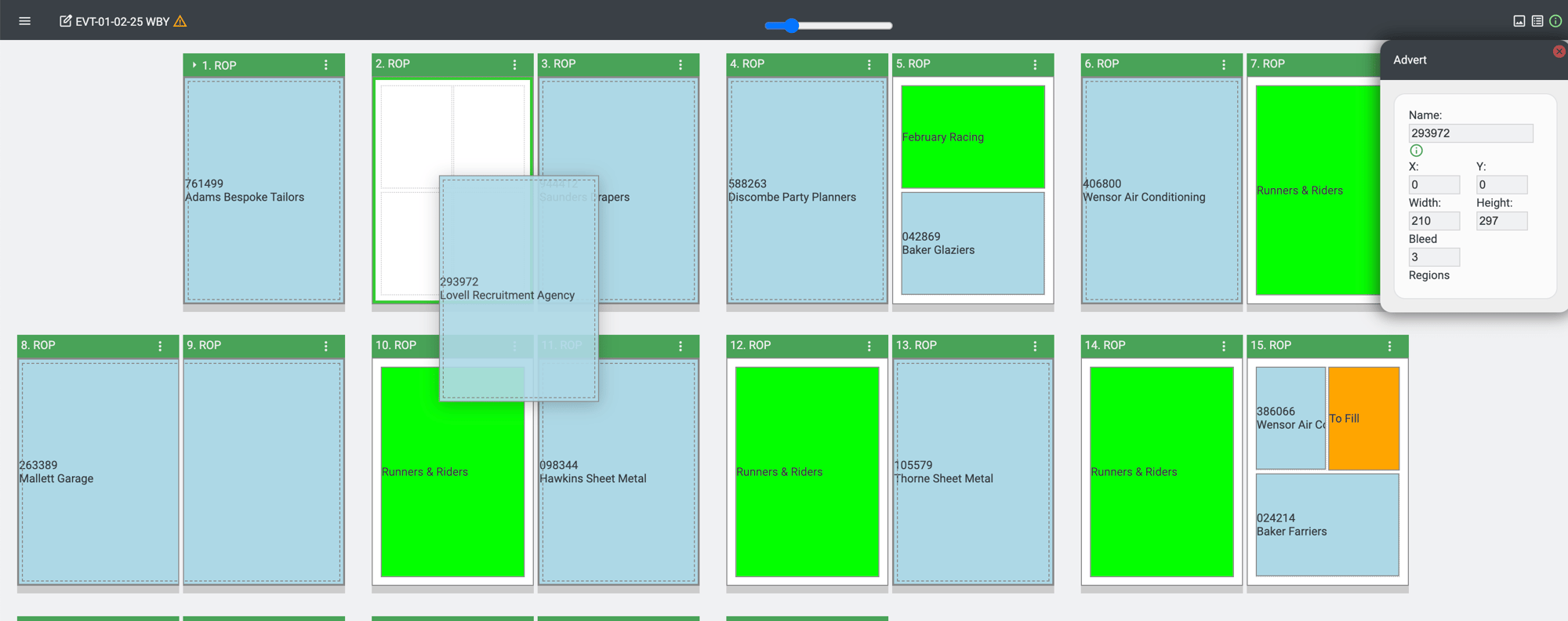Click the orange warning triangle icon
Image resolution: width=1568 pixels, height=621 pixels.
click(x=180, y=21)
